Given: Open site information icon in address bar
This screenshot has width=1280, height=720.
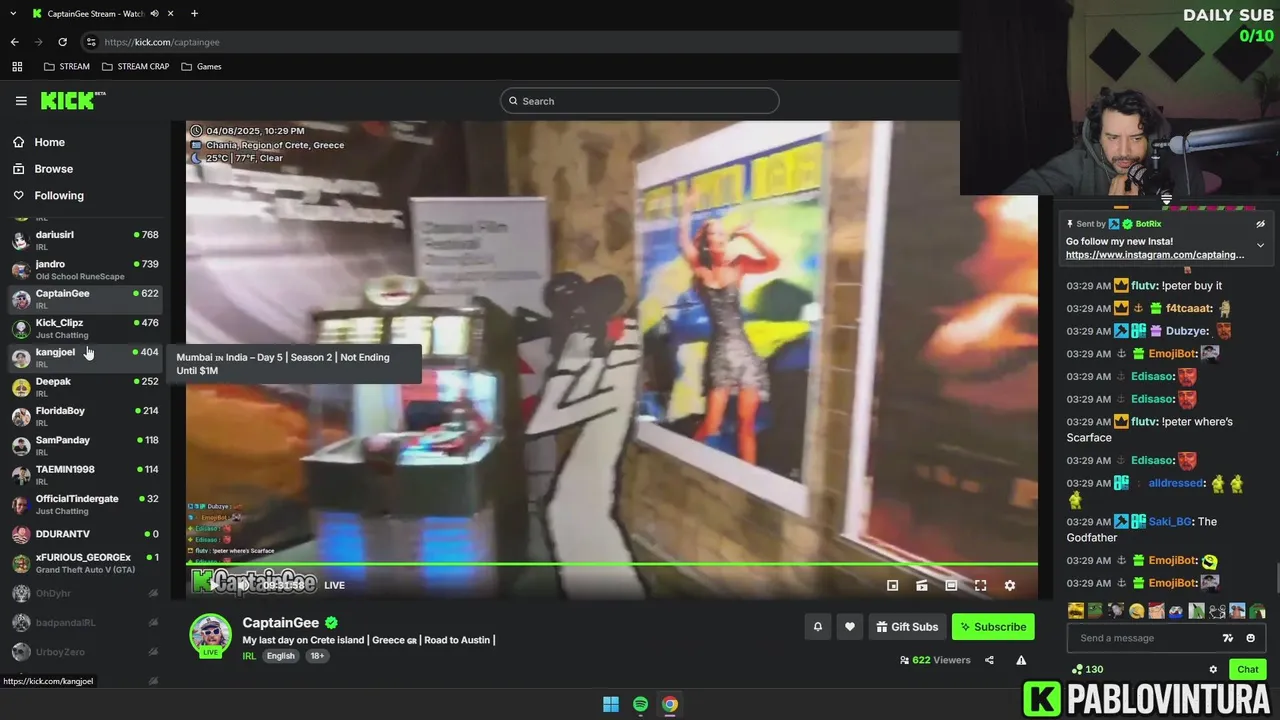Looking at the screenshot, I should 91,42.
